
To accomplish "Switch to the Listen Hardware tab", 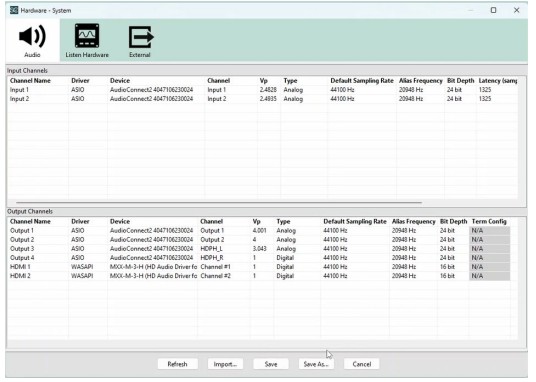I will click(x=87, y=41).
